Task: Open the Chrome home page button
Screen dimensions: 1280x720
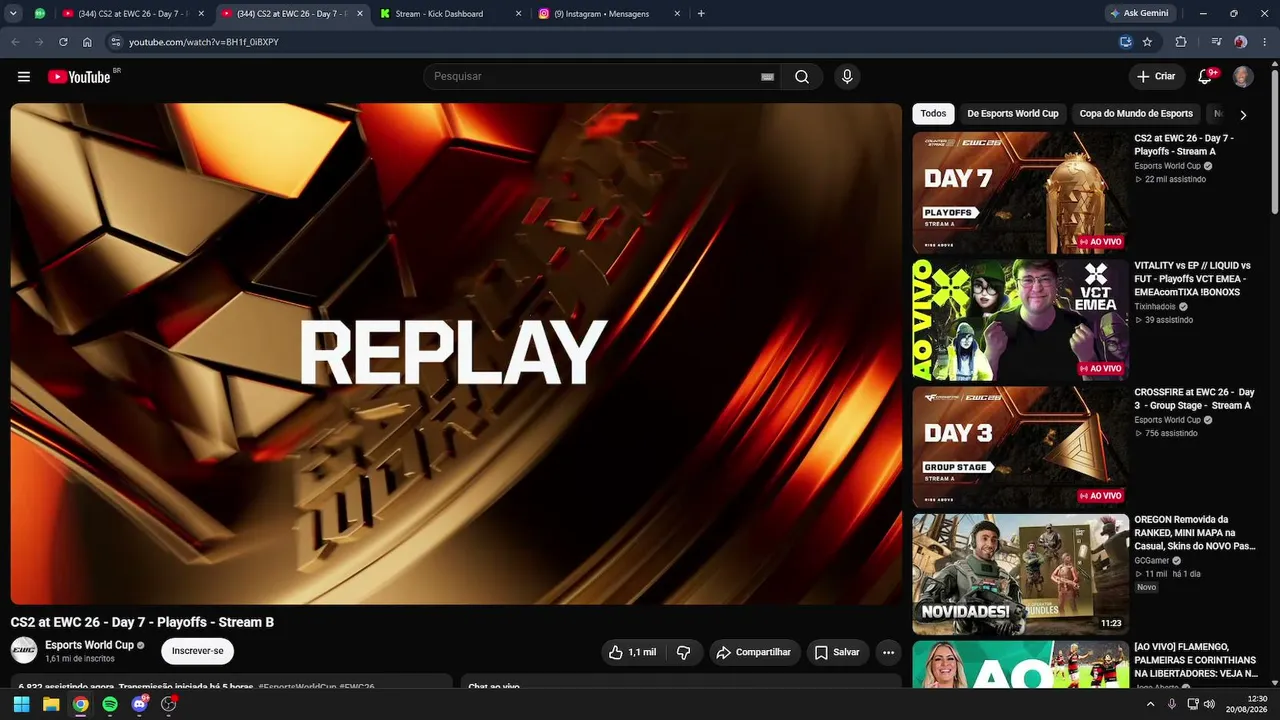Action: tap(87, 42)
